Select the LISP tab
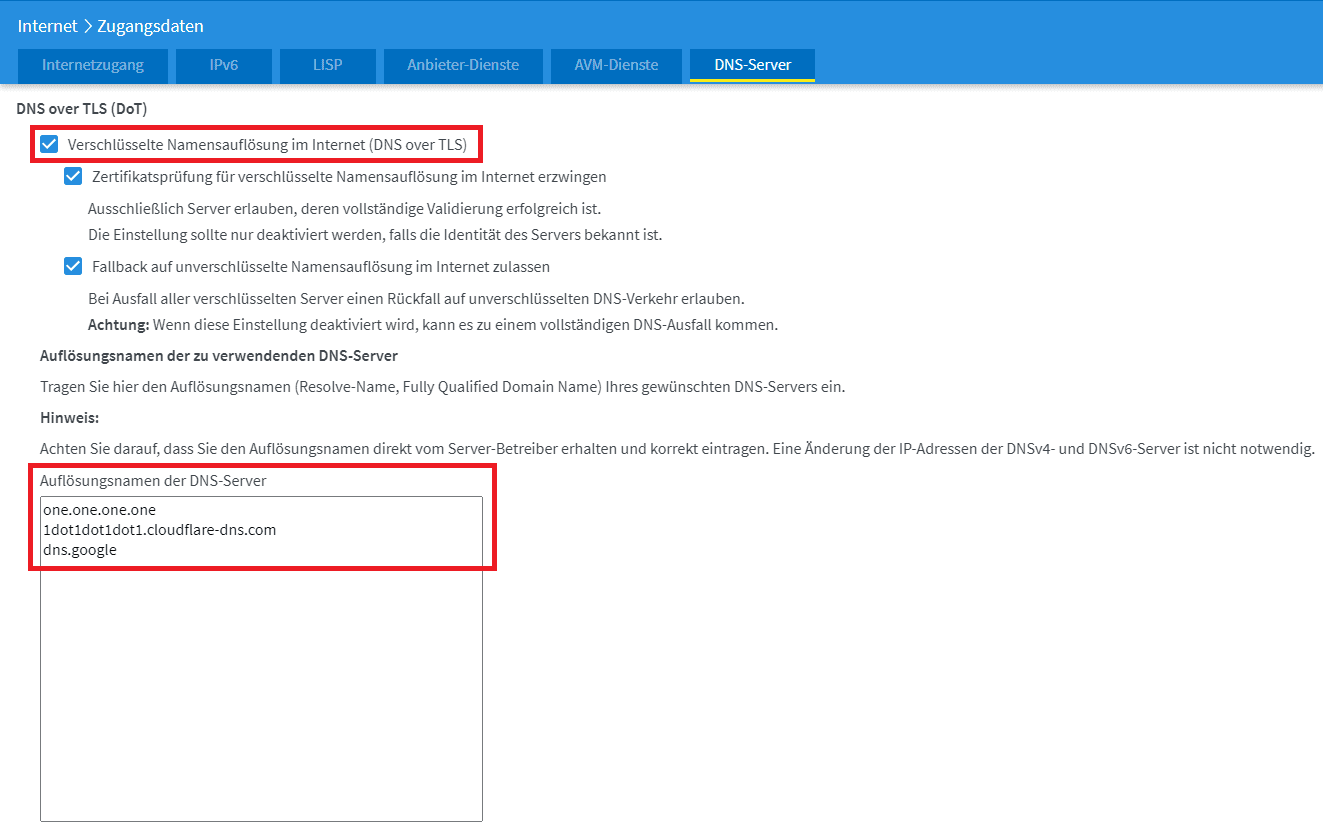This screenshot has width=1323, height=827. click(x=326, y=65)
